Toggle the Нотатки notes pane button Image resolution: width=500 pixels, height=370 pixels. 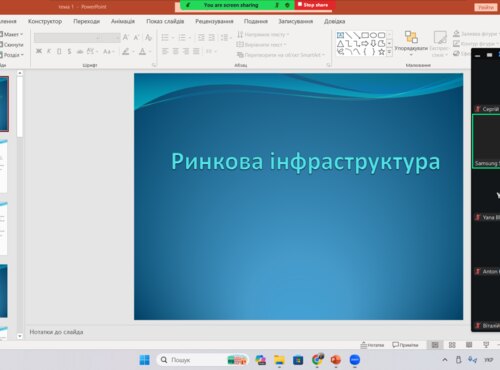372,345
